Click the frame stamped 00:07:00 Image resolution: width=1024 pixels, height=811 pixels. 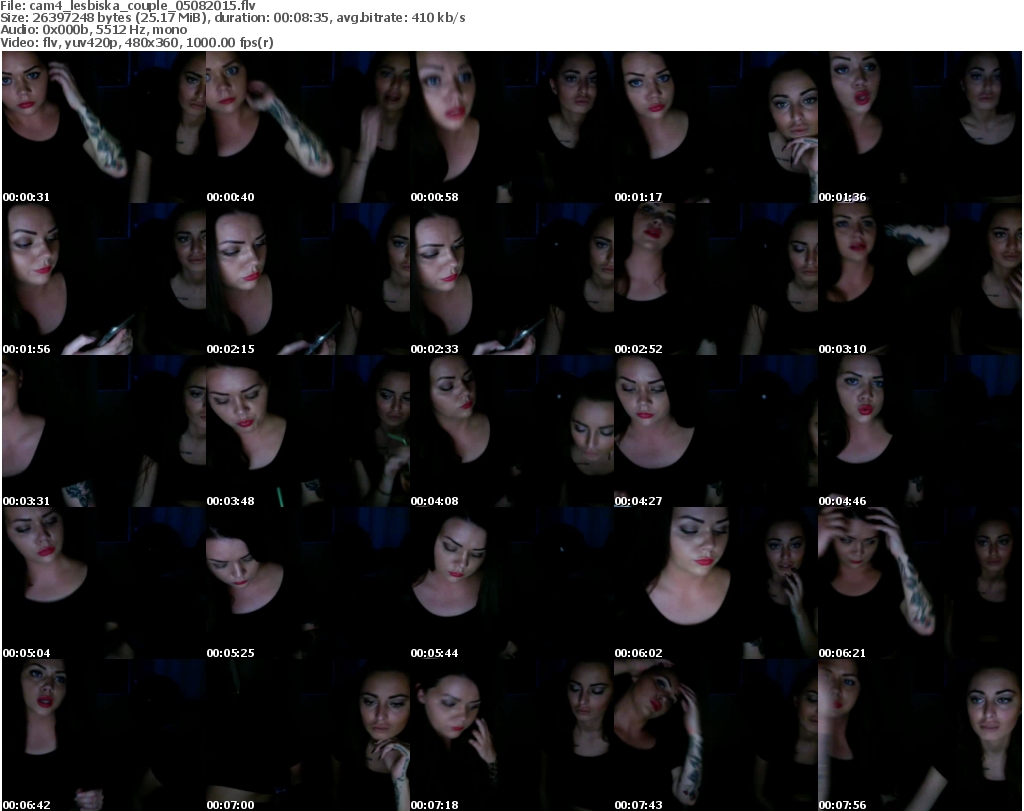308,735
